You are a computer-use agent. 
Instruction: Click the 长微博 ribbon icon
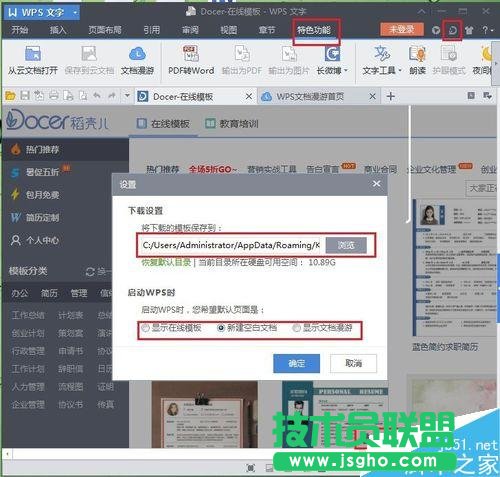tap(332, 54)
